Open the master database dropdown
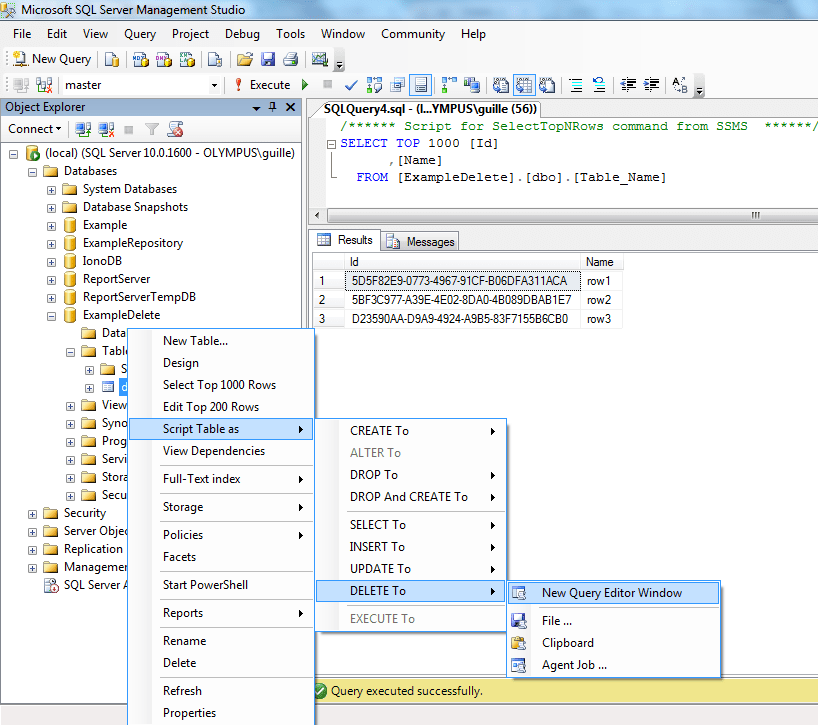Viewport: 818px width, 725px height. coord(215,85)
